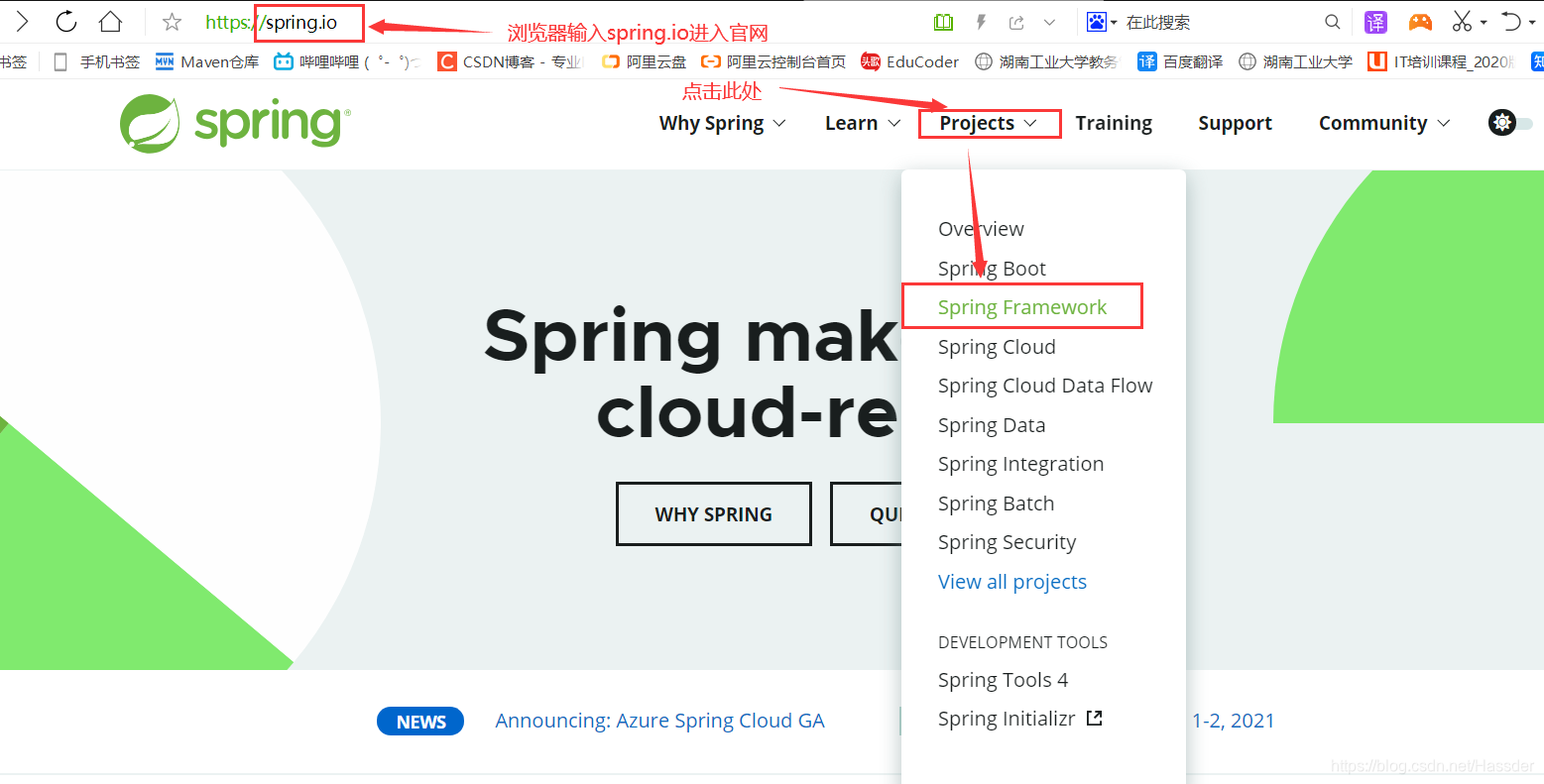
Task: Select Spring Security menu entry
Action: (x=1007, y=542)
